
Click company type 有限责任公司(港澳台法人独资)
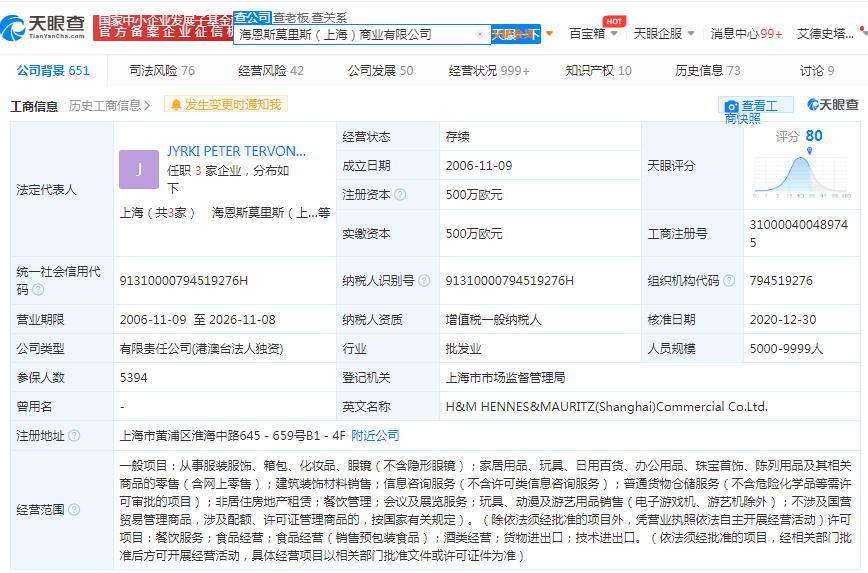tap(202, 349)
